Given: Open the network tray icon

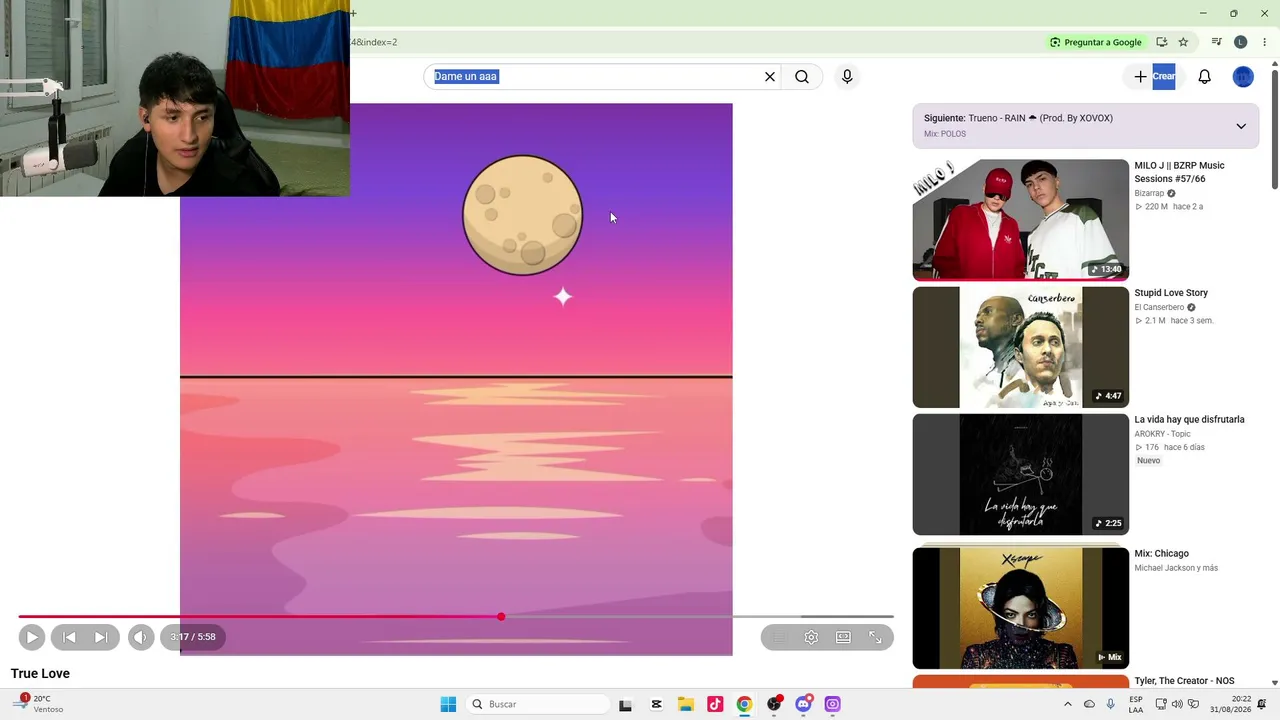Looking at the screenshot, I should [1159, 704].
